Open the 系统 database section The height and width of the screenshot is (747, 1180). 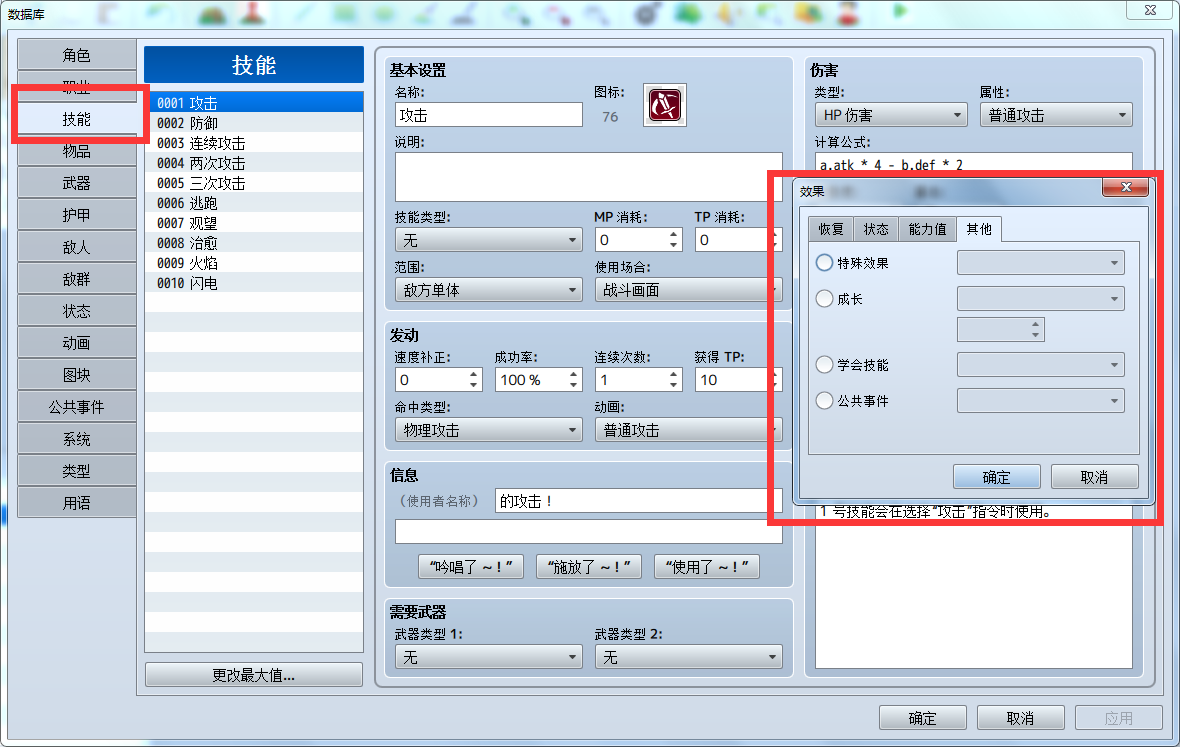point(77,439)
